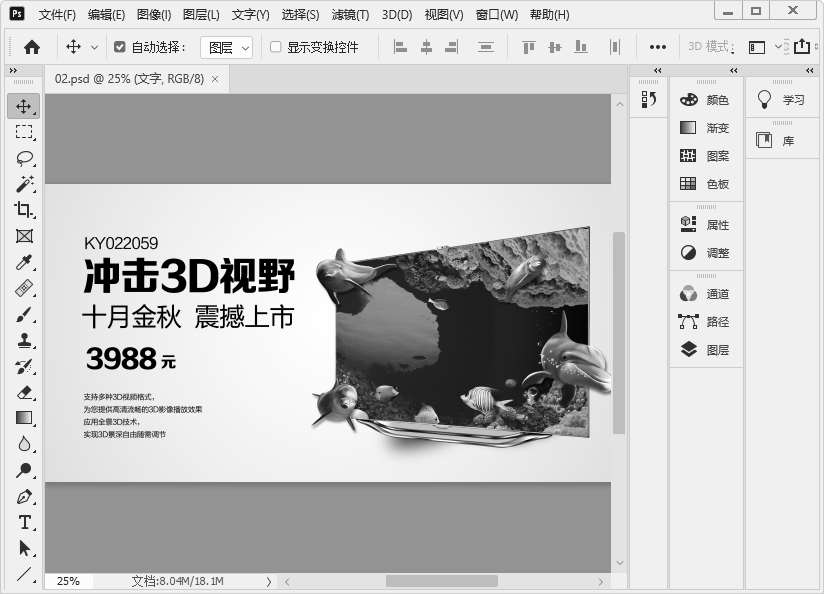Select the Pen tool

click(x=24, y=496)
